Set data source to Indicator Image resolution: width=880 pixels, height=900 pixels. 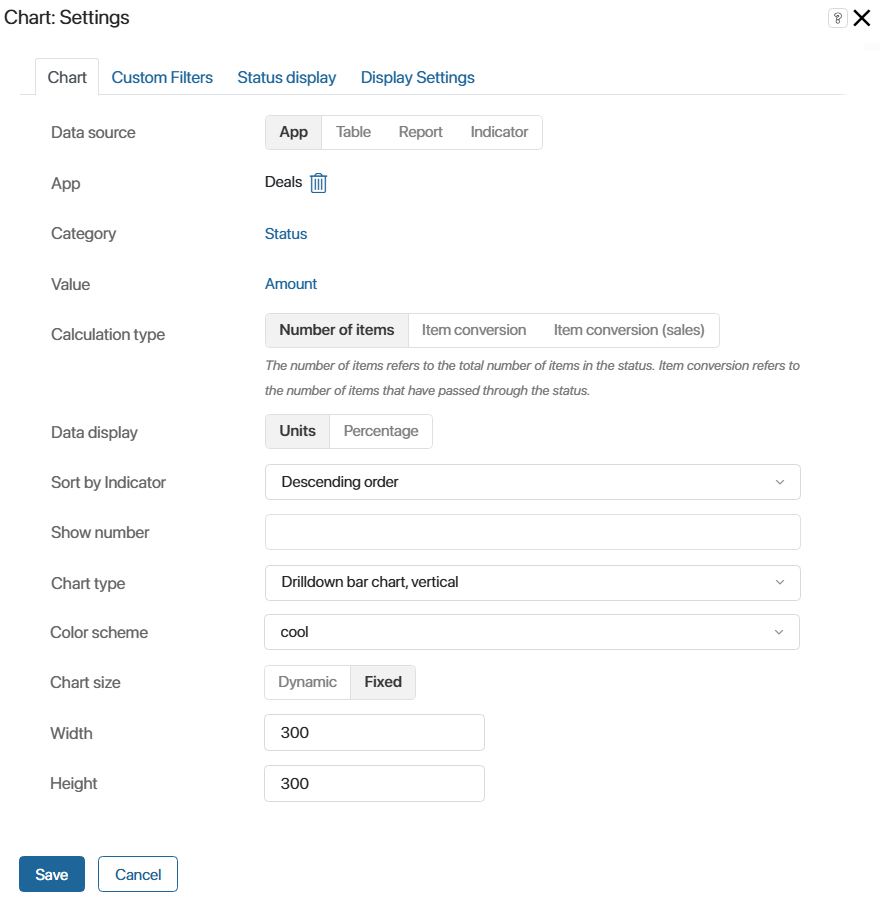(499, 132)
